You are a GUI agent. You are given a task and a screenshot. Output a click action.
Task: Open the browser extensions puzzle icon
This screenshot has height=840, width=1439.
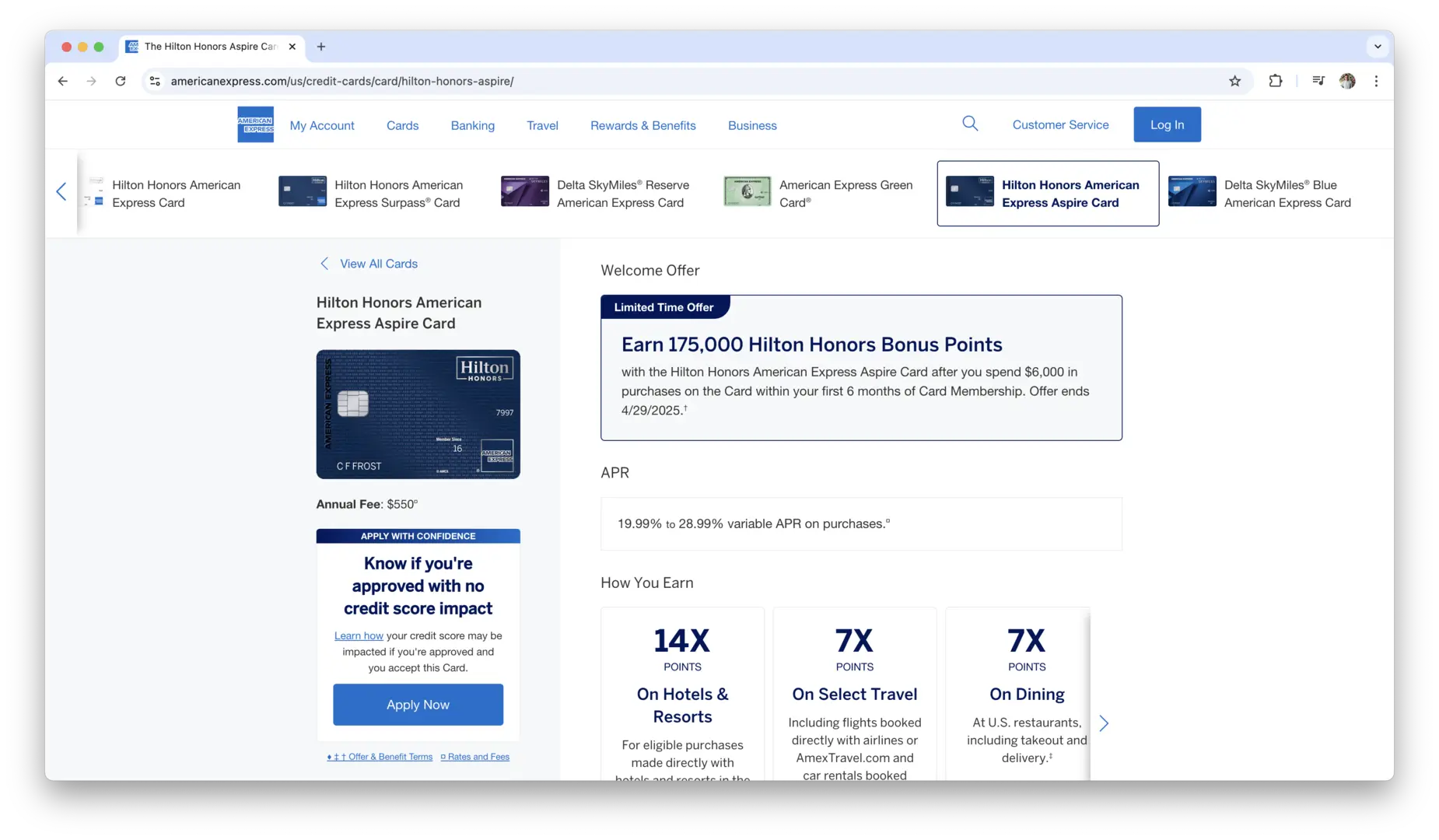[x=1276, y=81]
